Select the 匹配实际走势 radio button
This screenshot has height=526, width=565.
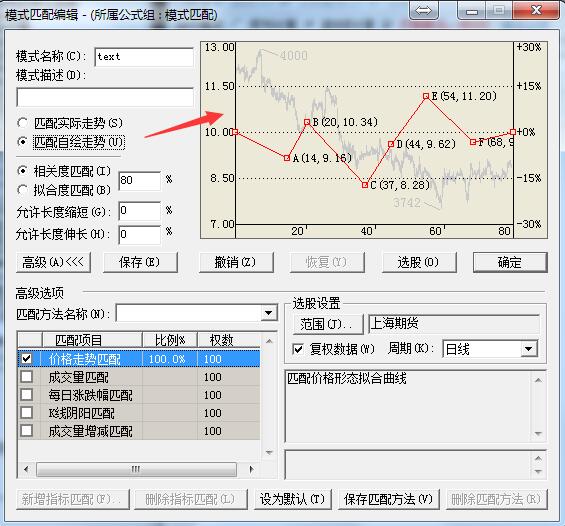[x=22, y=123]
